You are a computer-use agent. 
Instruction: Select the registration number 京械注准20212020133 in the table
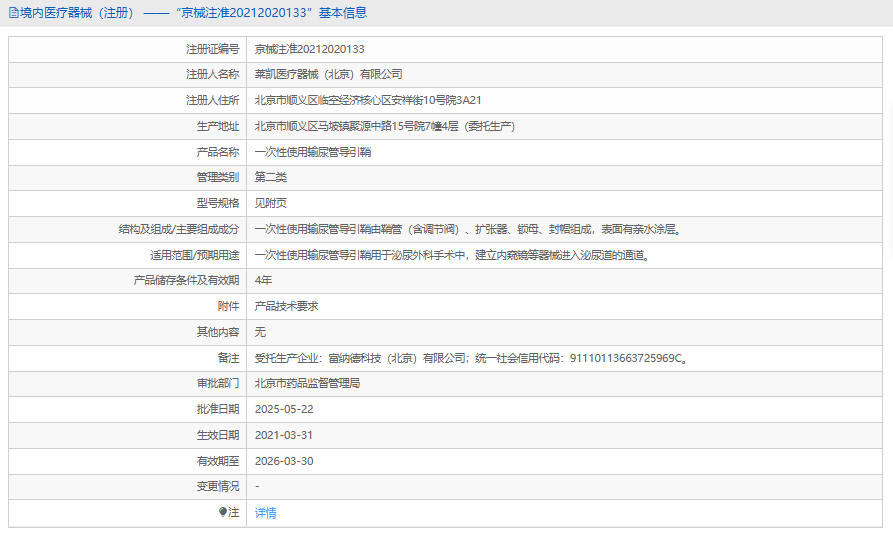[x=309, y=48]
